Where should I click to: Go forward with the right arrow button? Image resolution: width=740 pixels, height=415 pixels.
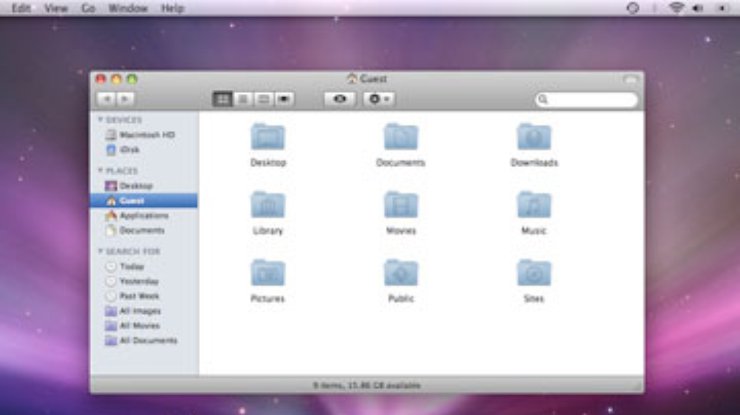point(125,99)
